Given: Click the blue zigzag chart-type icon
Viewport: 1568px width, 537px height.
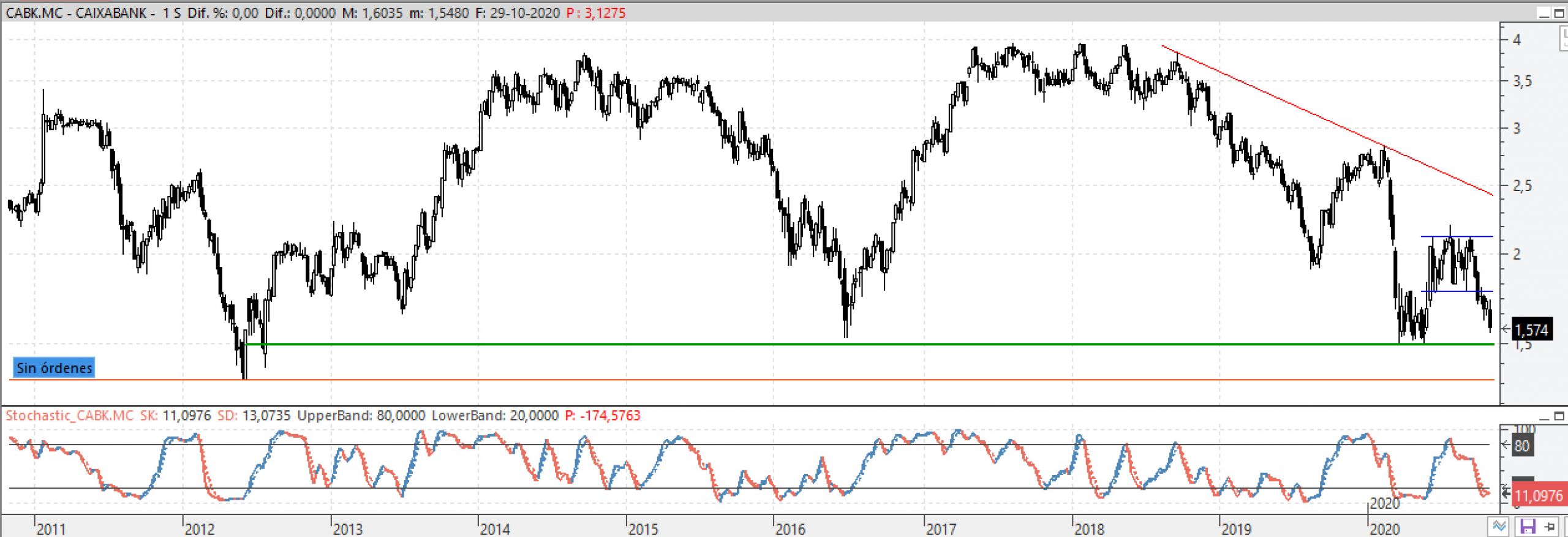Looking at the screenshot, I should [x=1499, y=527].
